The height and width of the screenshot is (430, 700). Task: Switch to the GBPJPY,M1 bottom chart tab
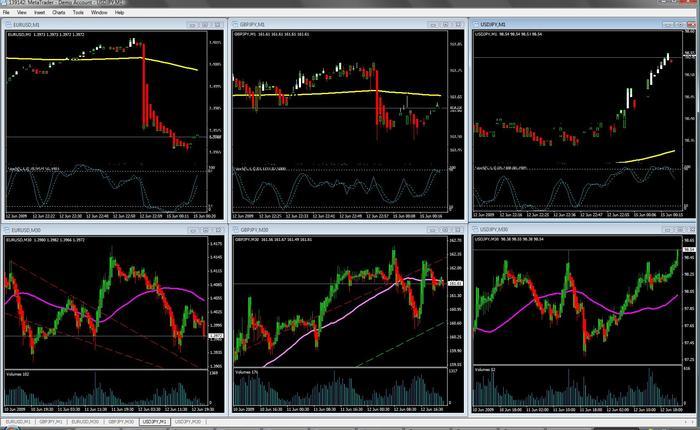pos(50,422)
